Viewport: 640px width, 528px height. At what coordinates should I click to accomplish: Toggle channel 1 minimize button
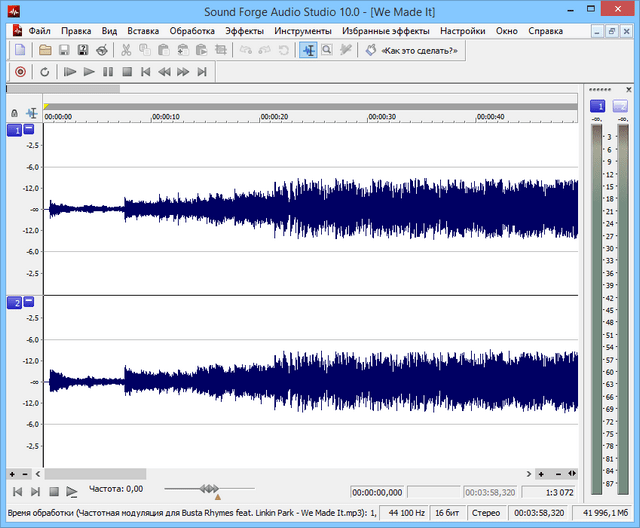pyautogui.click(x=29, y=130)
